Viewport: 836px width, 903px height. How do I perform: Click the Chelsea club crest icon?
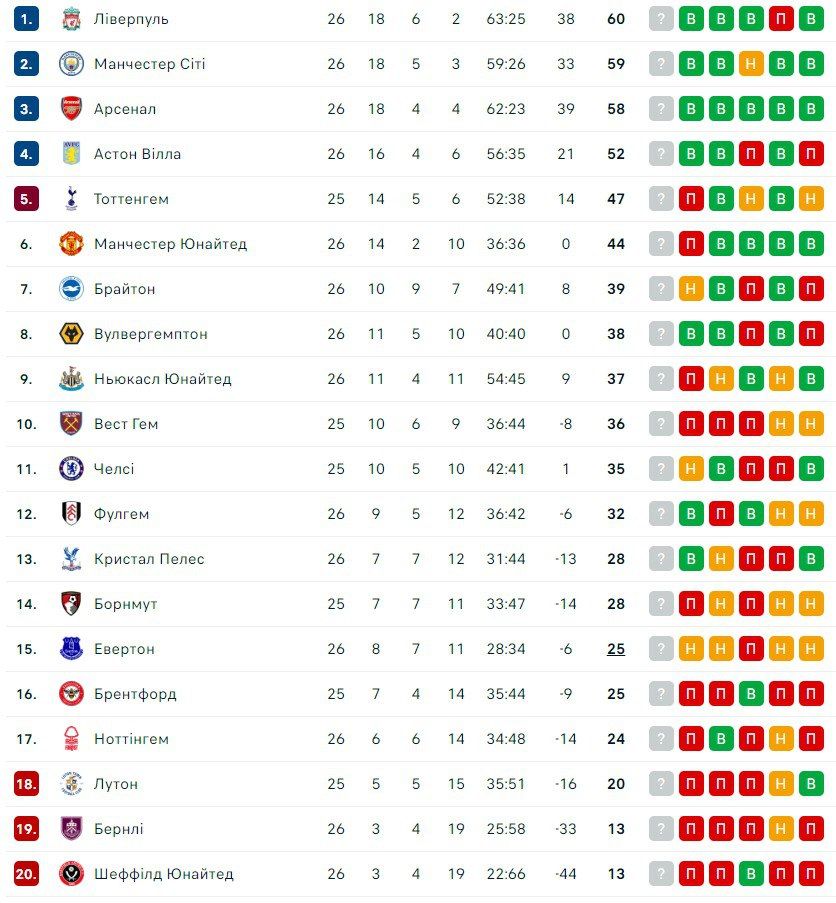(x=71, y=469)
